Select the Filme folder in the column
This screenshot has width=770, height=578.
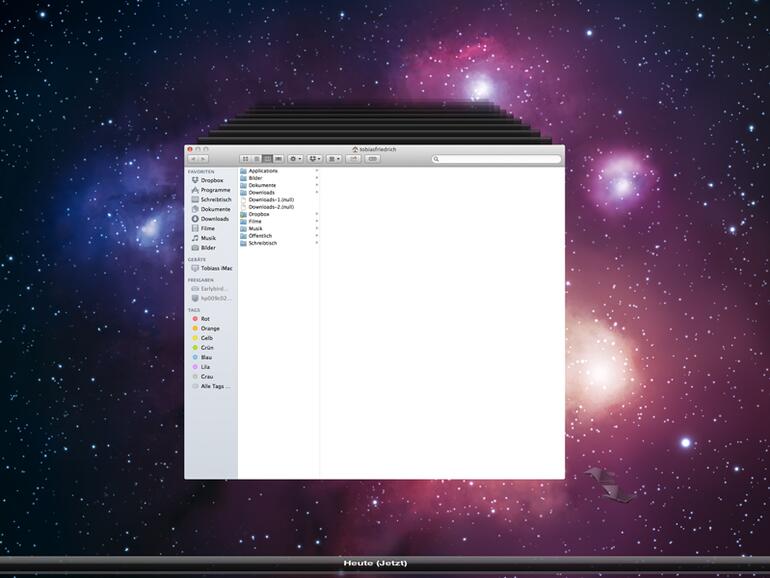(x=279, y=221)
